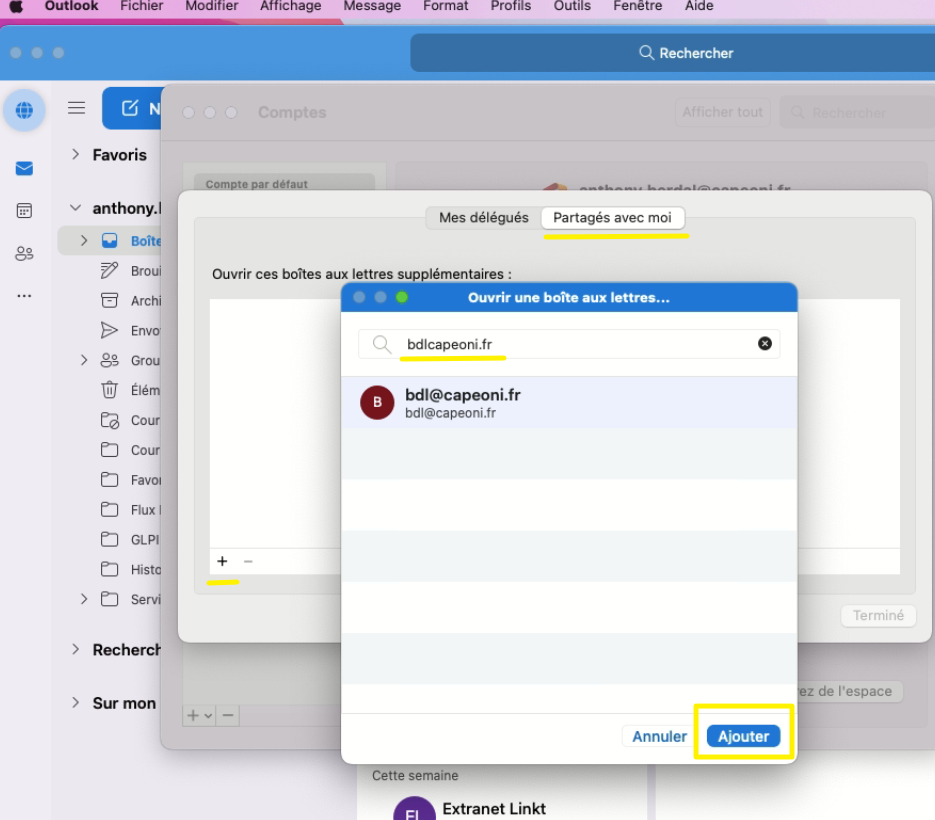
Task: Open the sent items paper plane icon
Action: pos(110,330)
